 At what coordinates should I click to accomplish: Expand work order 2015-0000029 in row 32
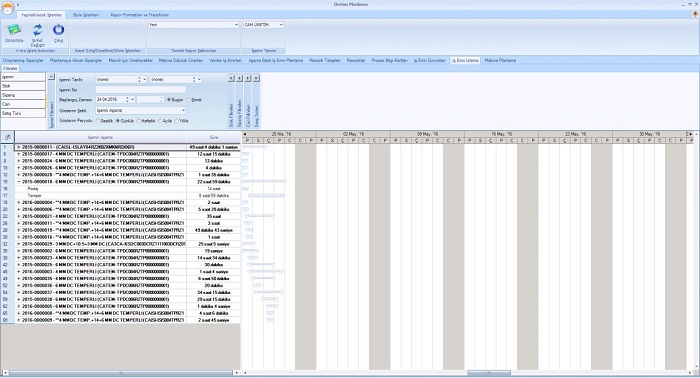(18, 244)
